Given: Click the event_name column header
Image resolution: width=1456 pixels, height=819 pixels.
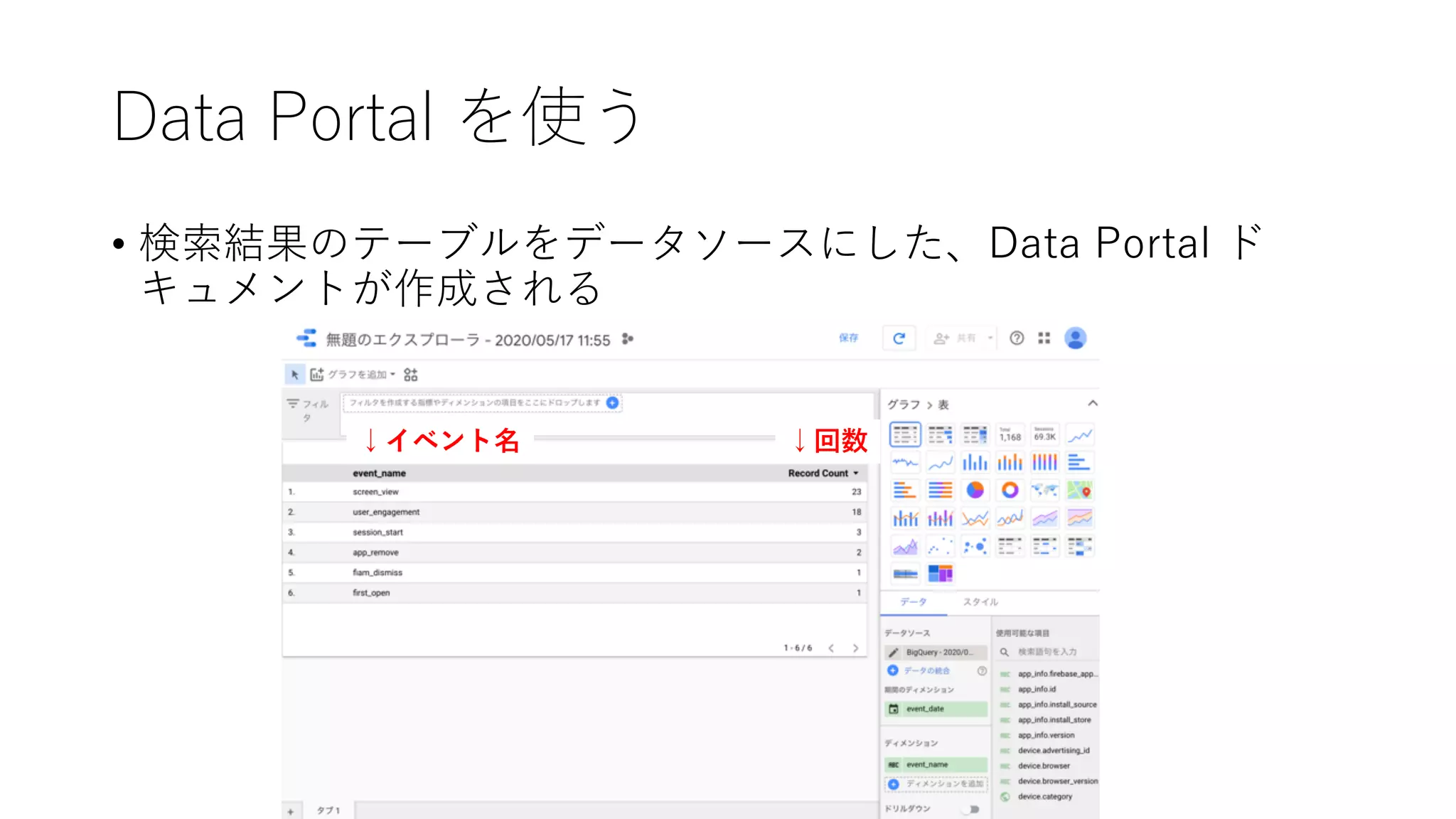Looking at the screenshot, I should (379, 473).
